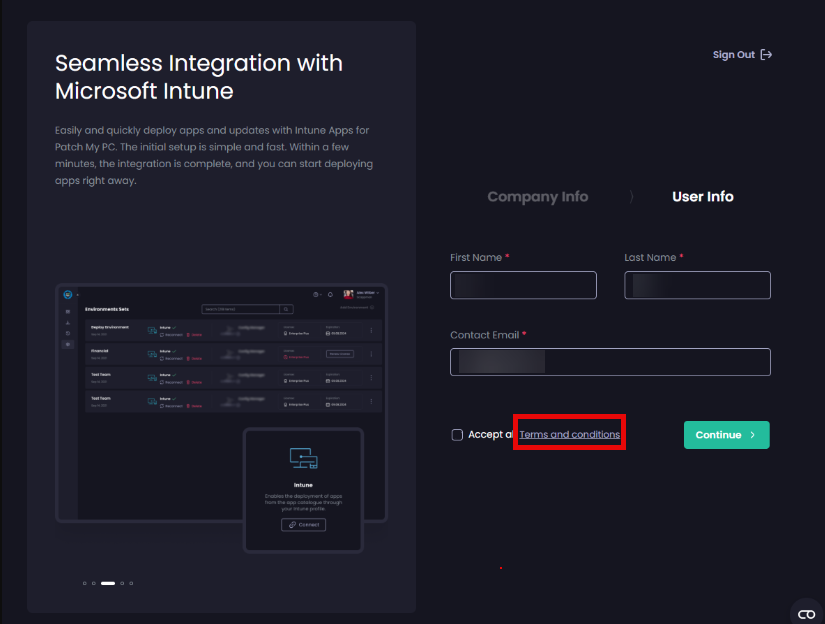Image resolution: width=825 pixels, height=624 pixels.
Task: Click the app logo in the dashboard preview corner
Action: pos(66,293)
